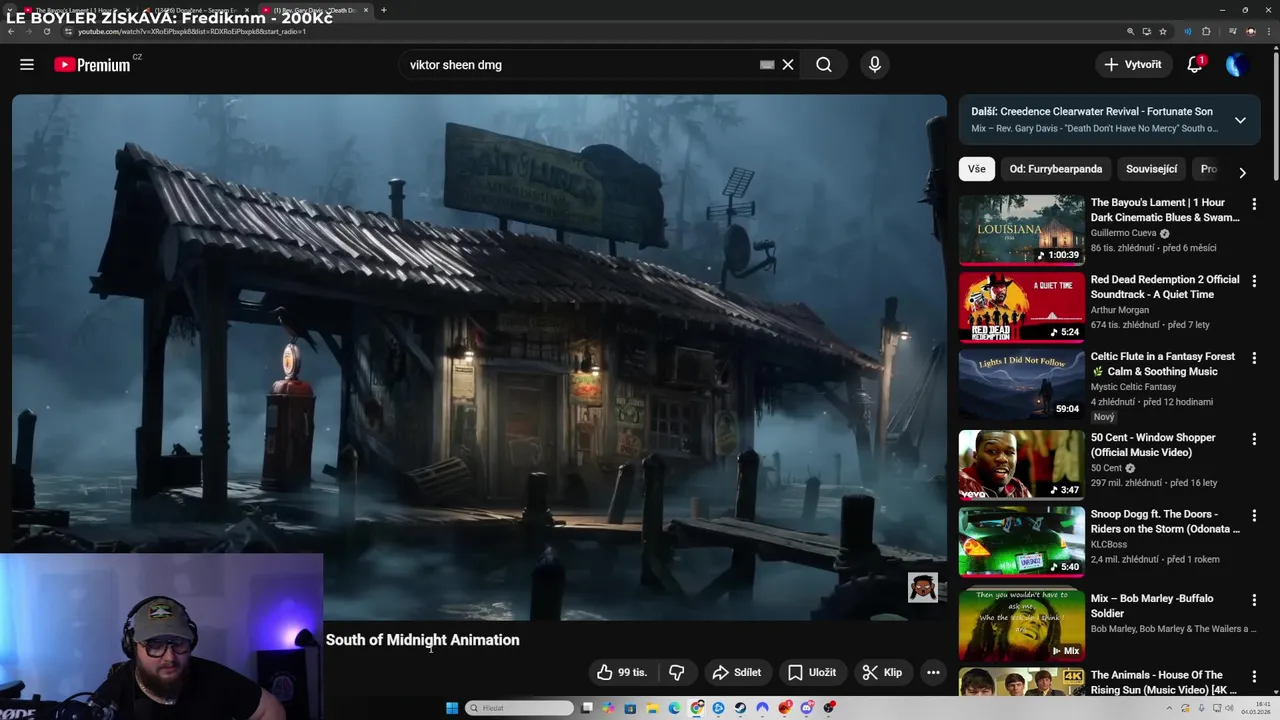This screenshot has width=1280, height=720.
Task: Open the Snoop Dogg Riders on the Storm title
Action: (x=1165, y=522)
